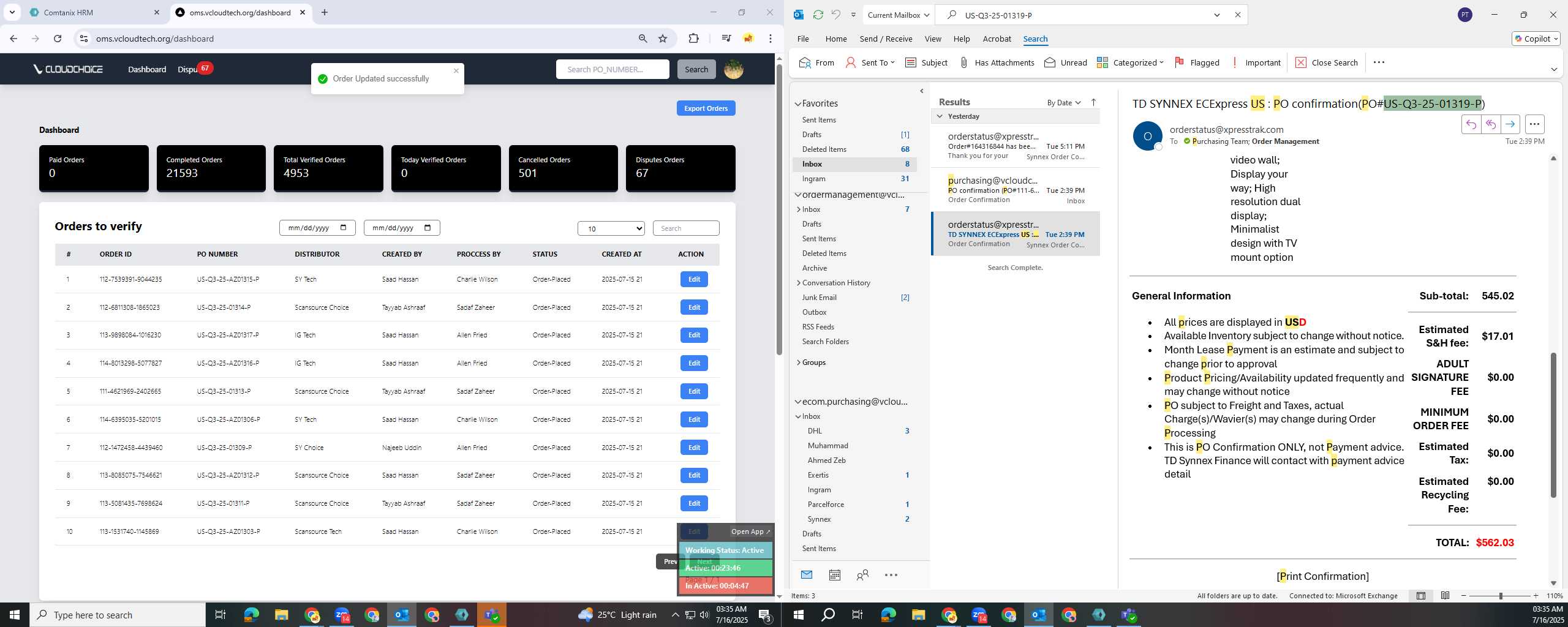Open the rows-per-page dropdown showing 10
The height and width of the screenshot is (627, 1568).
(611, 228)
